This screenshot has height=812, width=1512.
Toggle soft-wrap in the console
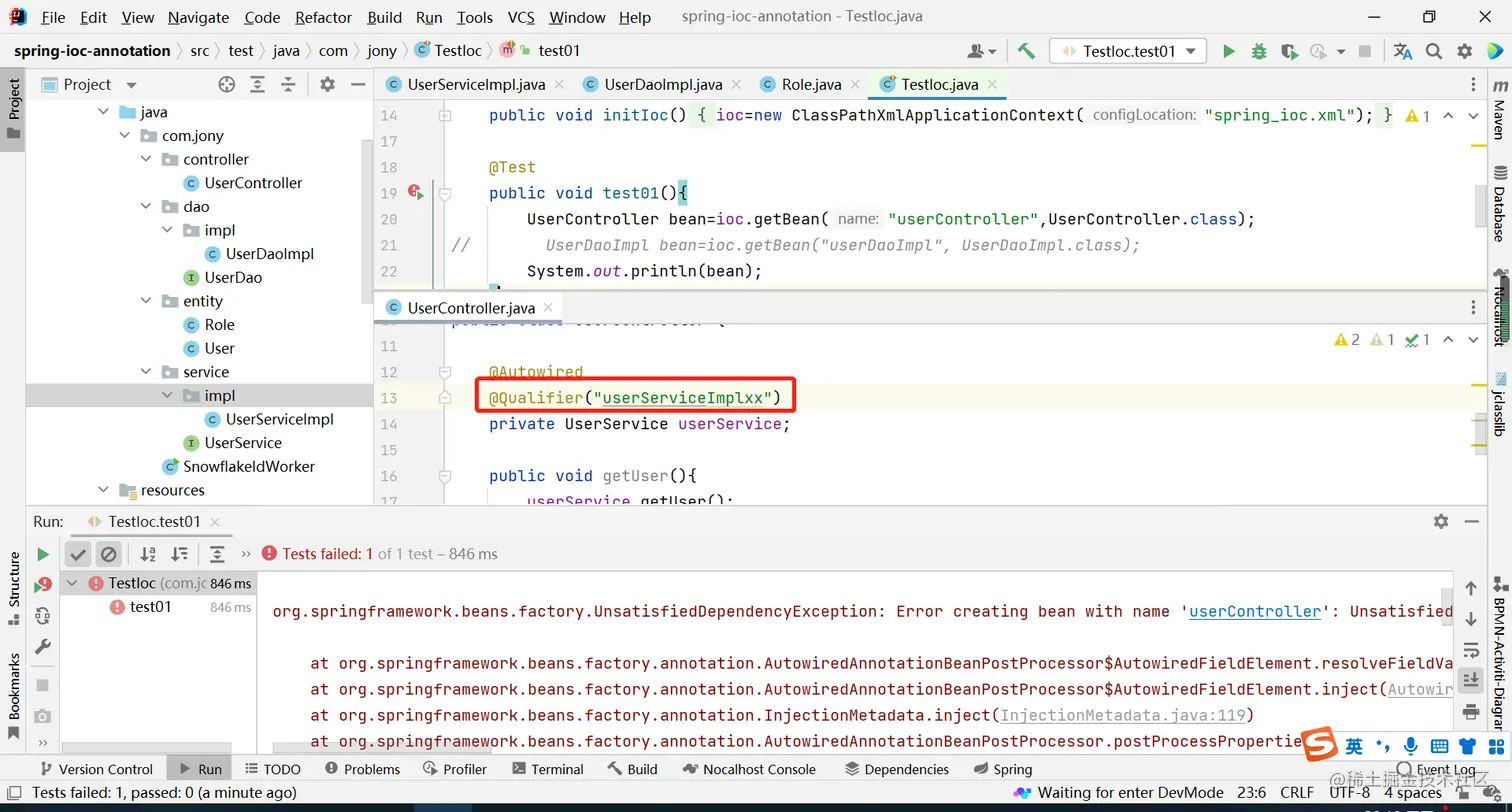pyautogui.click(x=1471, y=650)
